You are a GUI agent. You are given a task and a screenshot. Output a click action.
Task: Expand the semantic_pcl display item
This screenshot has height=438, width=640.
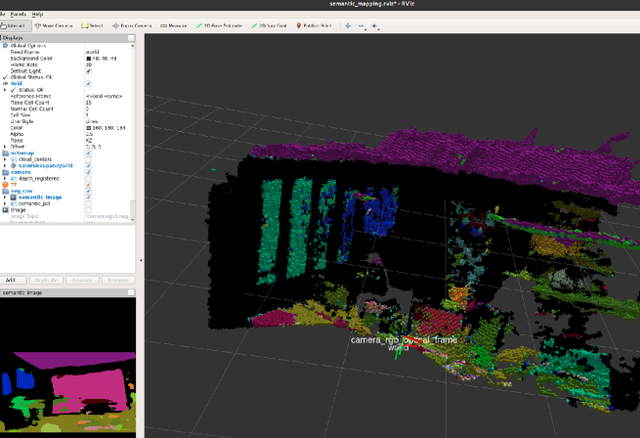pos(7,204)
